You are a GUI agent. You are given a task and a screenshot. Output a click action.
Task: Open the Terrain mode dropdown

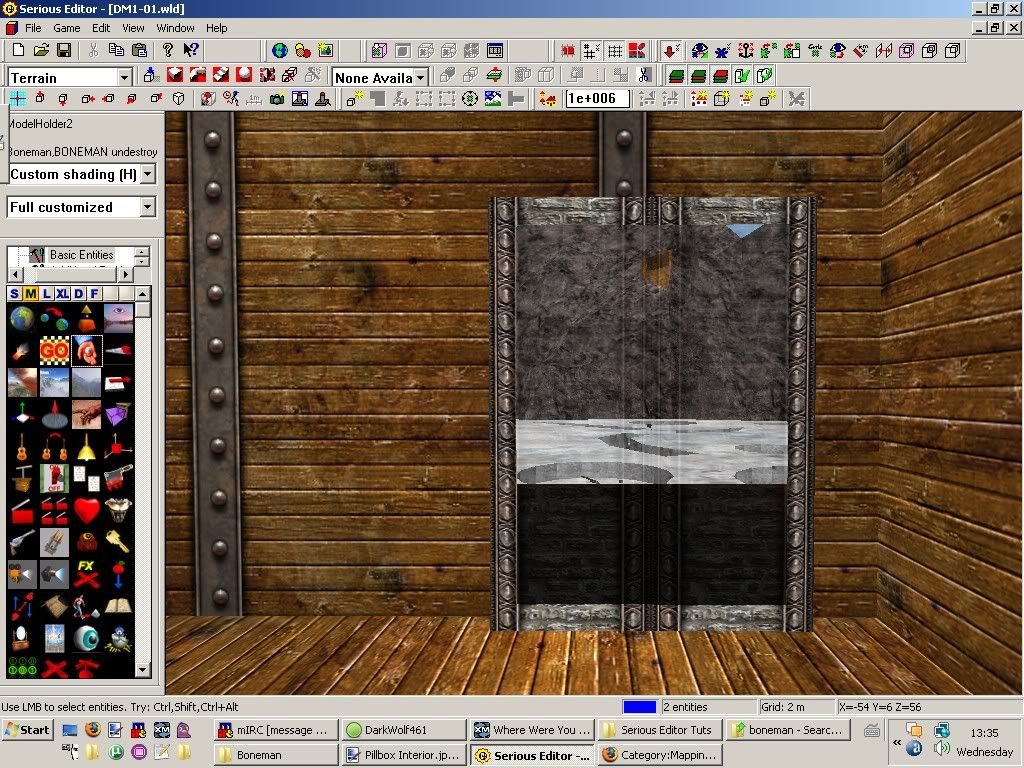tap(124, 78)
